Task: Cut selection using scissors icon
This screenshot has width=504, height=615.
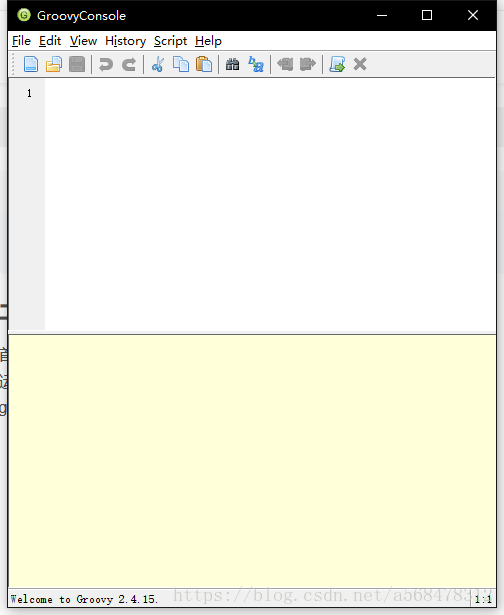Action: tap(158, 64)
